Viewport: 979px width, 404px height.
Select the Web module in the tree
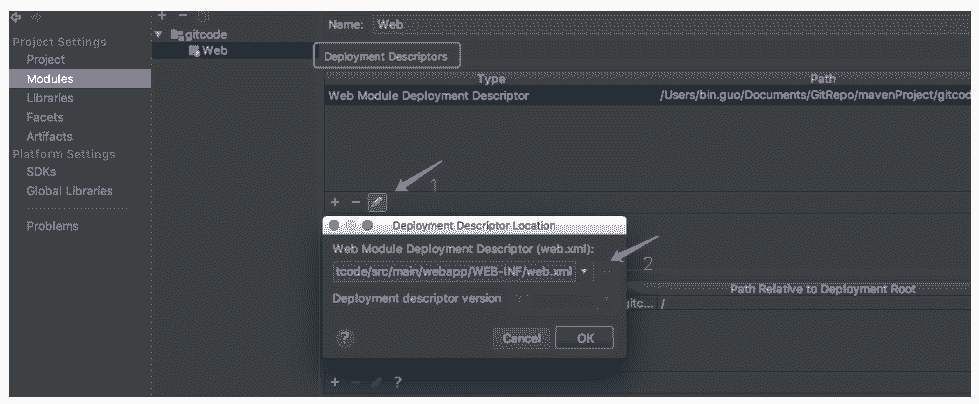point(213,51)
